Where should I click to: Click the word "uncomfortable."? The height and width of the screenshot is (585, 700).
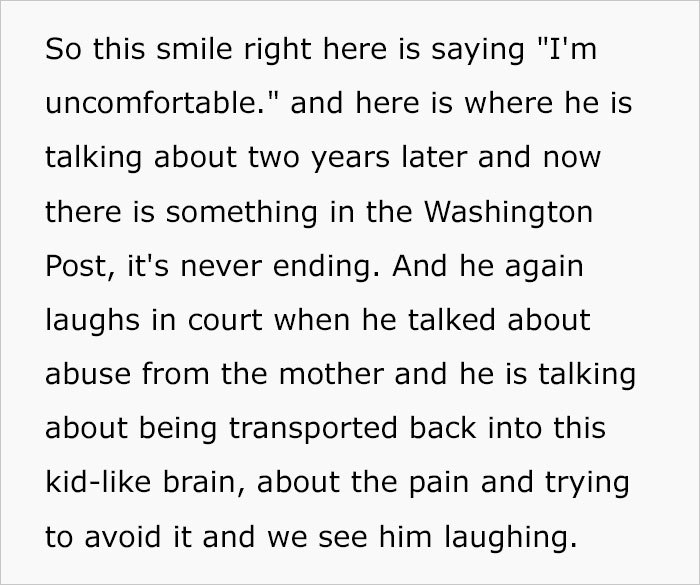(148, 104)
